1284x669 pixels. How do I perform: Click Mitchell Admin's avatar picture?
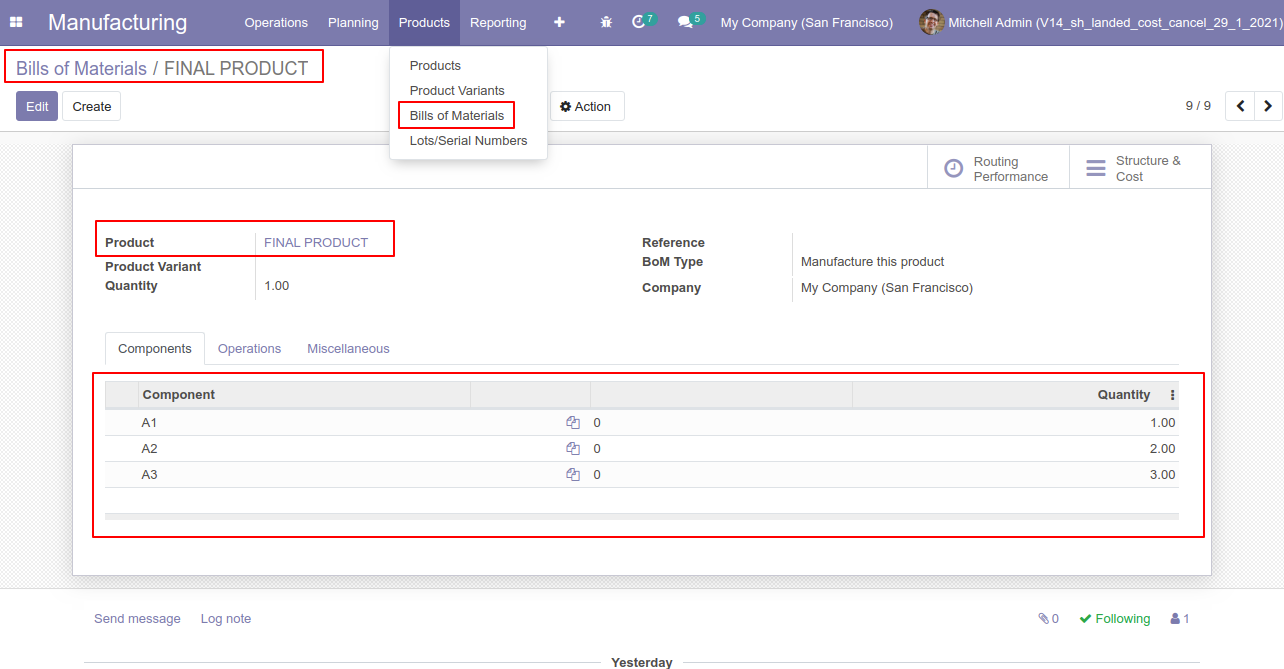coord(931,22)
